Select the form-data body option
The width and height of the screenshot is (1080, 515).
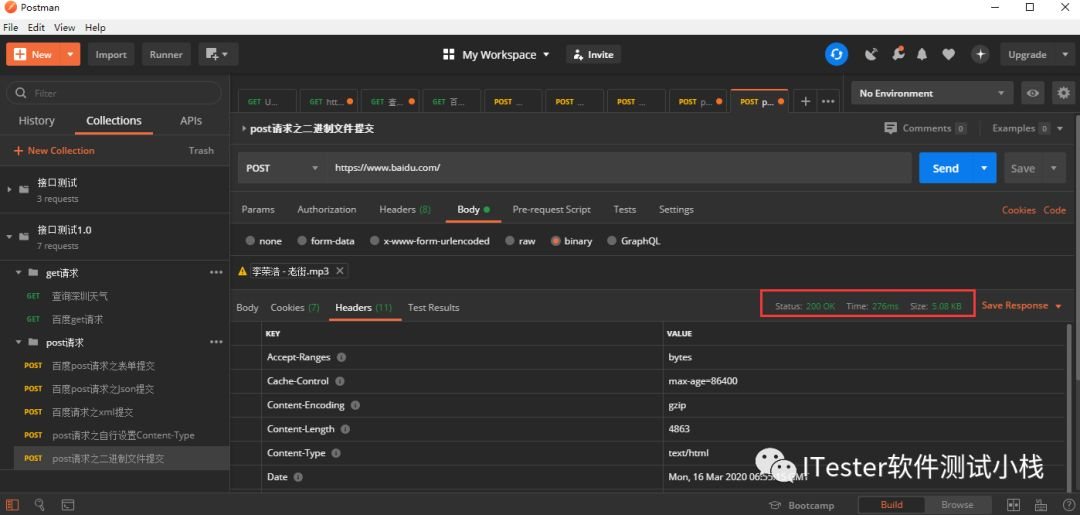click(x=326, y=241)
